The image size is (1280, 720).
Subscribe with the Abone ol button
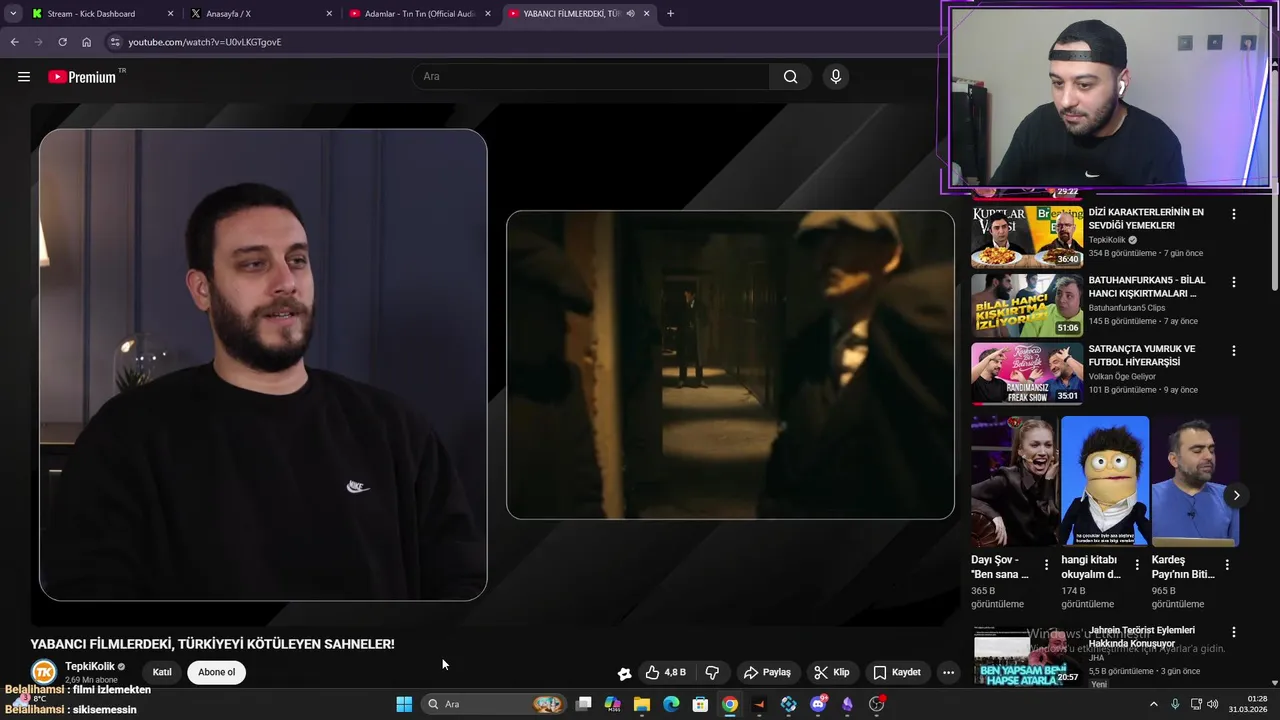tap(216, 672)
